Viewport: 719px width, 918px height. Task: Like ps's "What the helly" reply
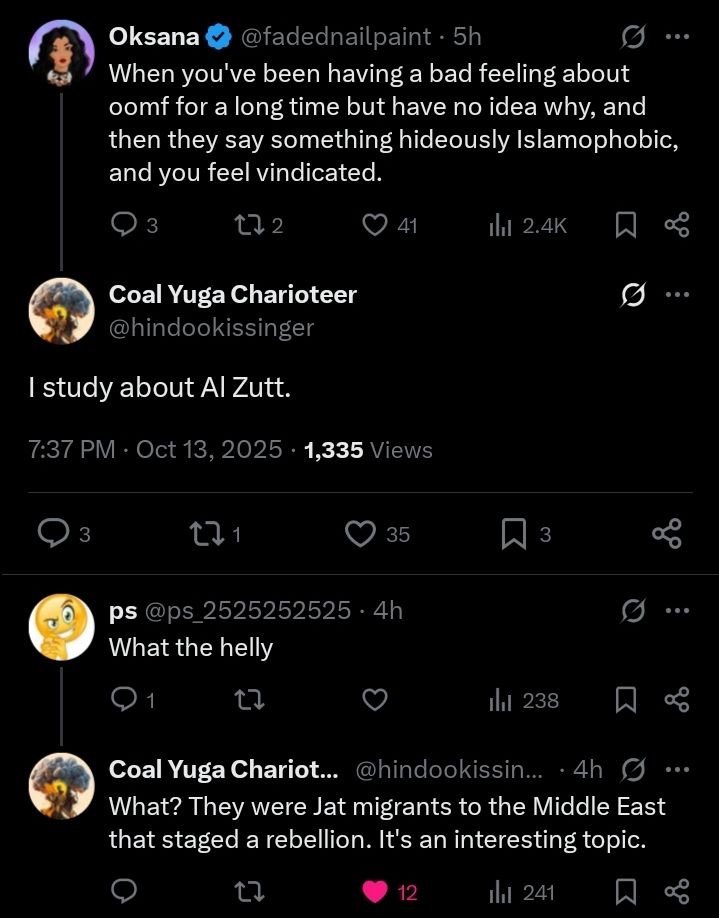[x=374, y=700]
